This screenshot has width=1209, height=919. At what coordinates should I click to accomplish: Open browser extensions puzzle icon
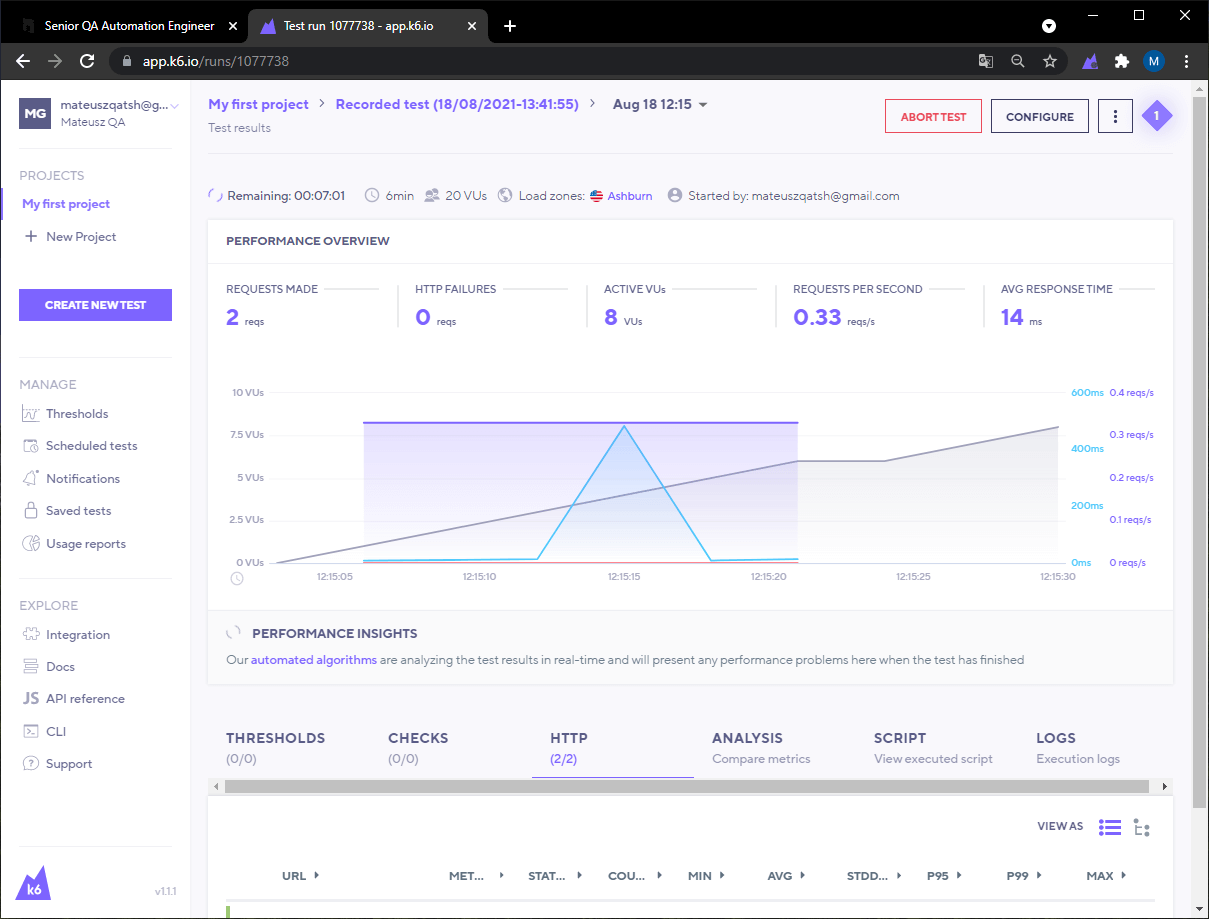pos(1122,61)
